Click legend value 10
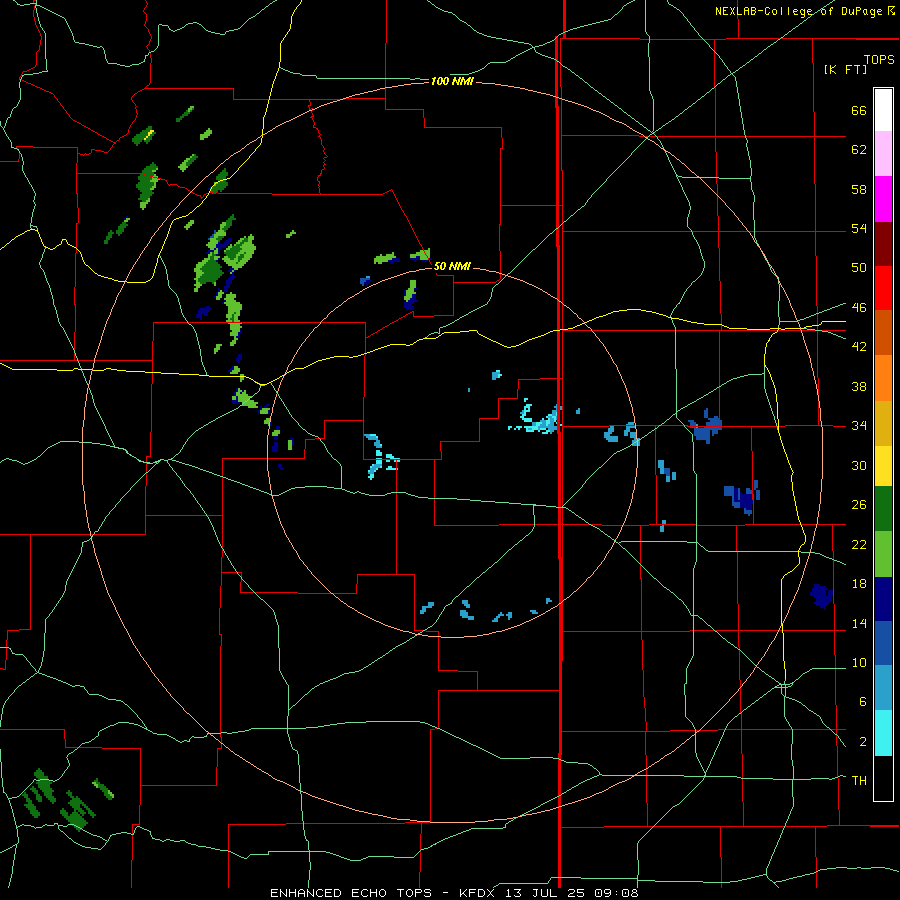The width and height of the screenshot is (900, 900). (859, 662)
